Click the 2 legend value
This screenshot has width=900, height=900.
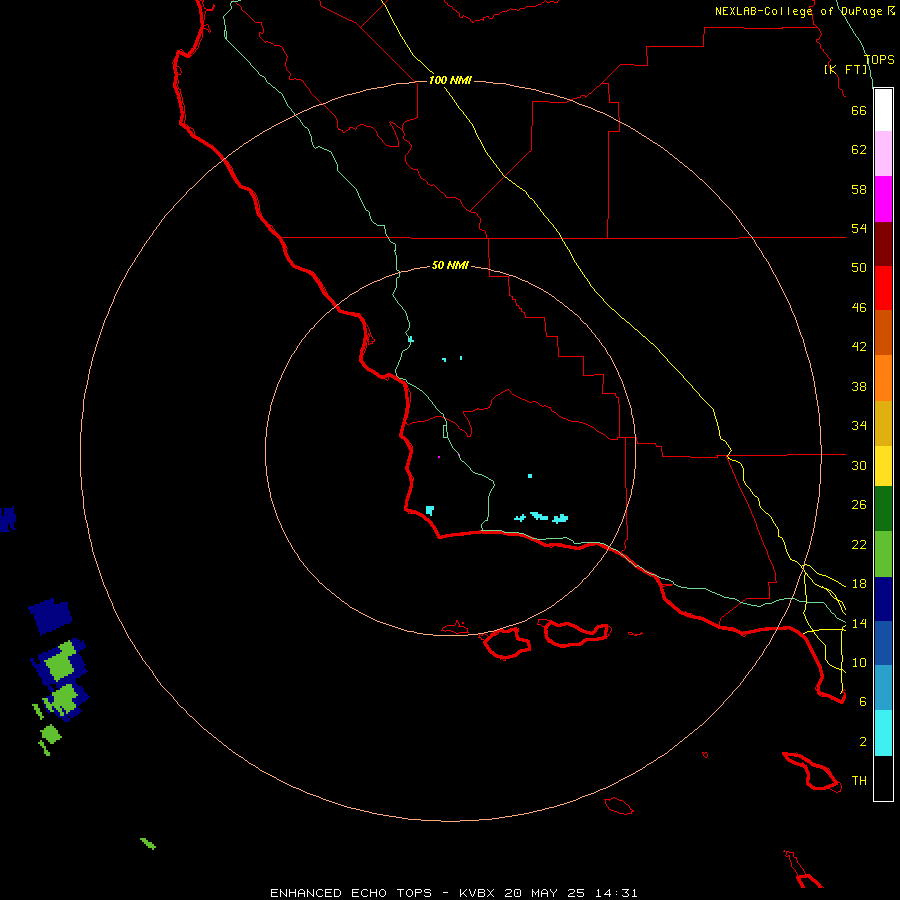click(862, 742)
